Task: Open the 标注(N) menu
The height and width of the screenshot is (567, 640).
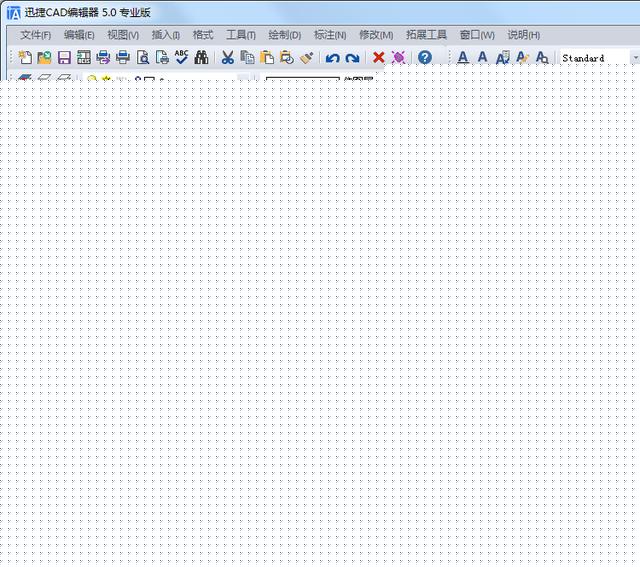Action: (x=330, y=35)
